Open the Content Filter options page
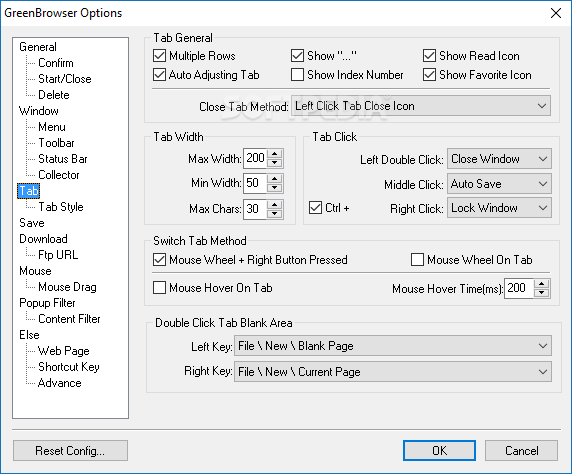 (x=69, y=319)
